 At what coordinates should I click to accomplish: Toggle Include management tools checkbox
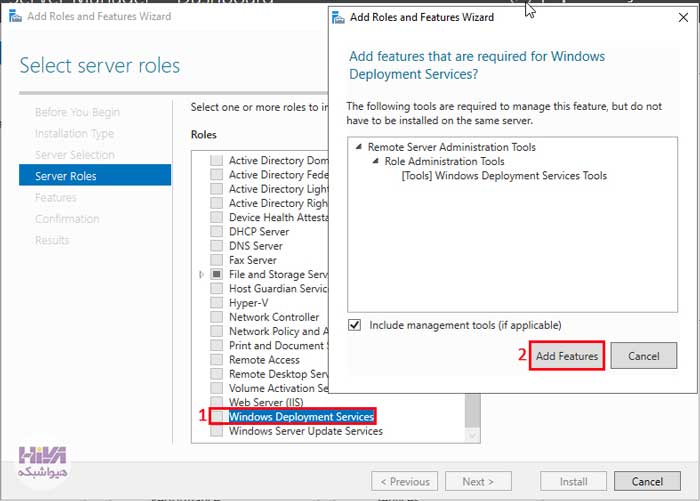(x=354, y=325)
